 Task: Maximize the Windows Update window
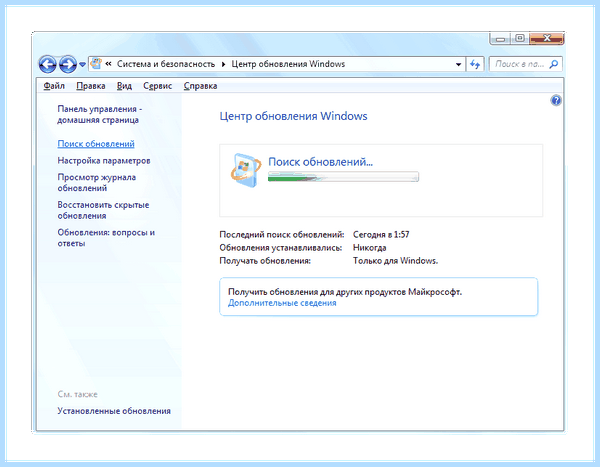pos(520,38)
